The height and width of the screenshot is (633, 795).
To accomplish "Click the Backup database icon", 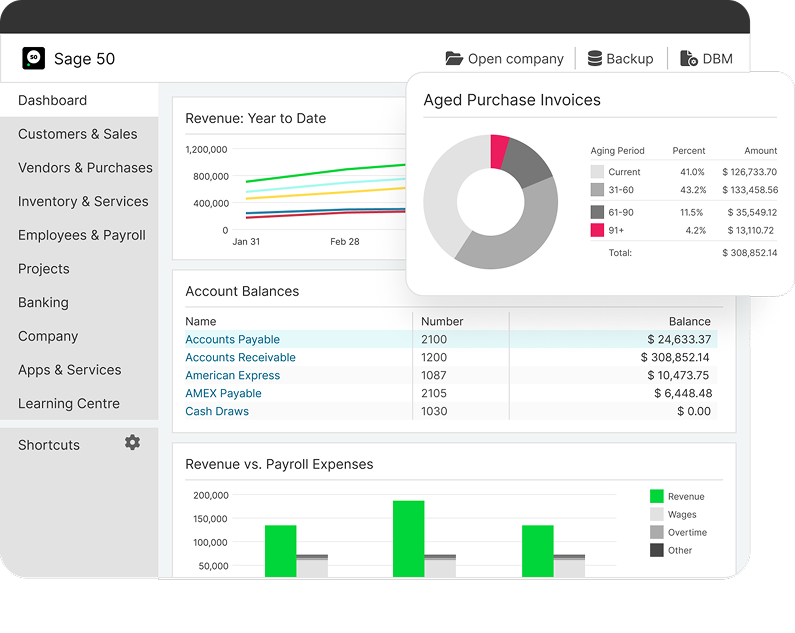I will [595, 59].
